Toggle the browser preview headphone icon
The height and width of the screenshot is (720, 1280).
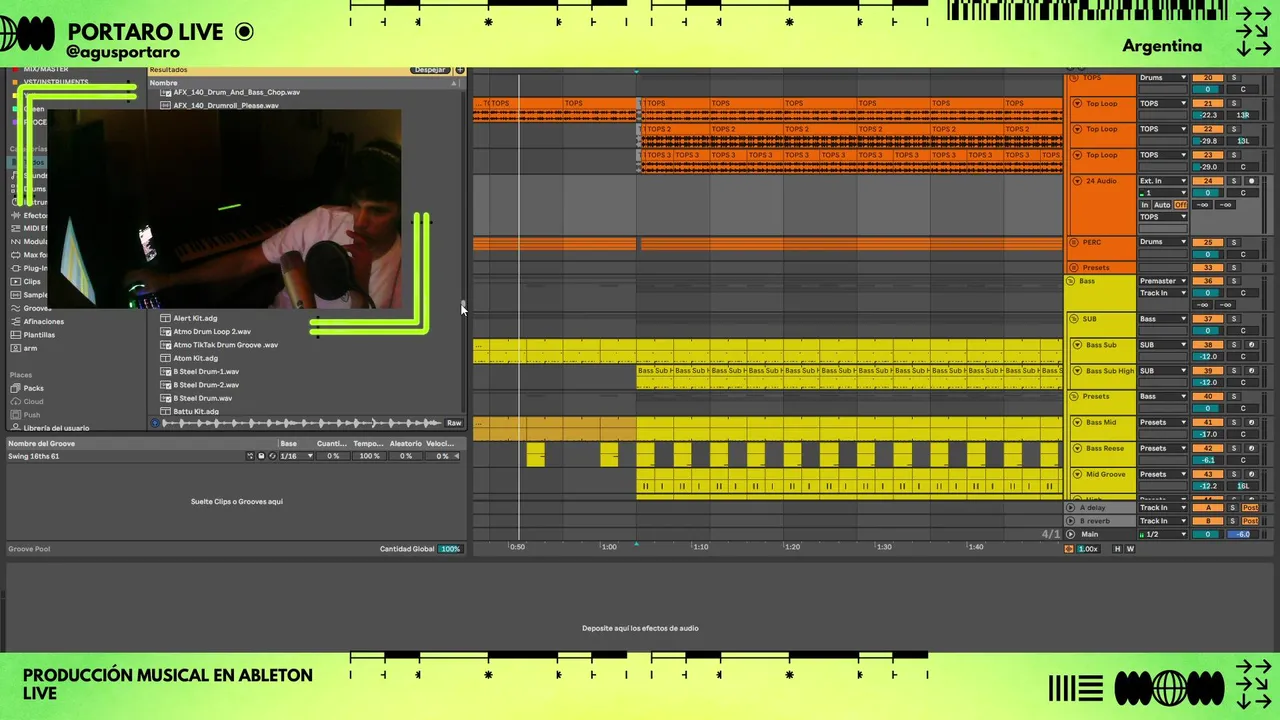155,423
